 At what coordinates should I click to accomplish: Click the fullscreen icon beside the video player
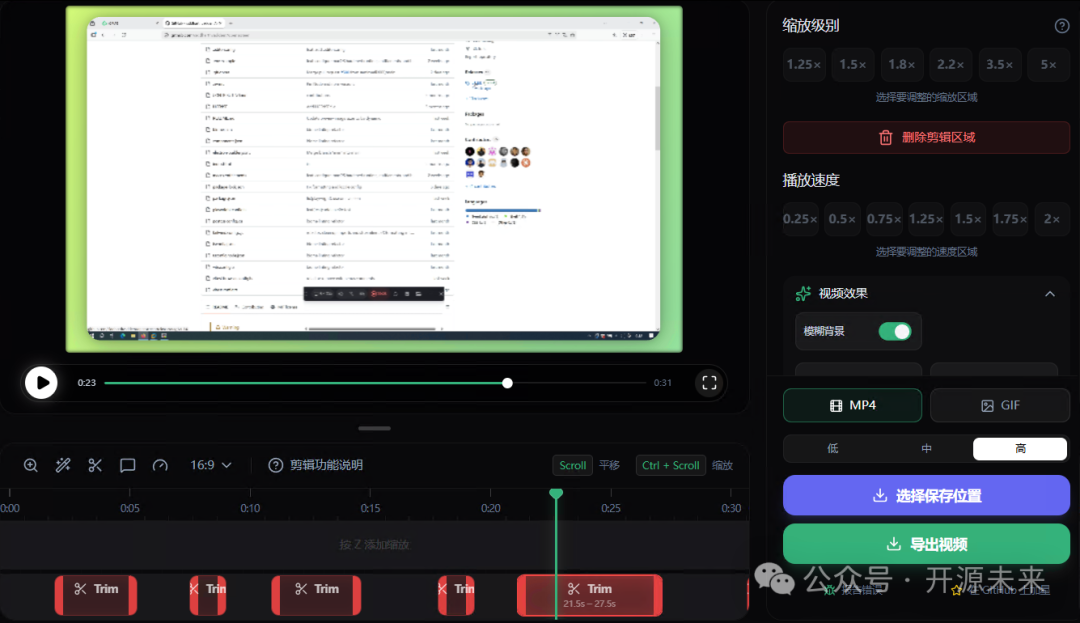click(x=709, y=382)
